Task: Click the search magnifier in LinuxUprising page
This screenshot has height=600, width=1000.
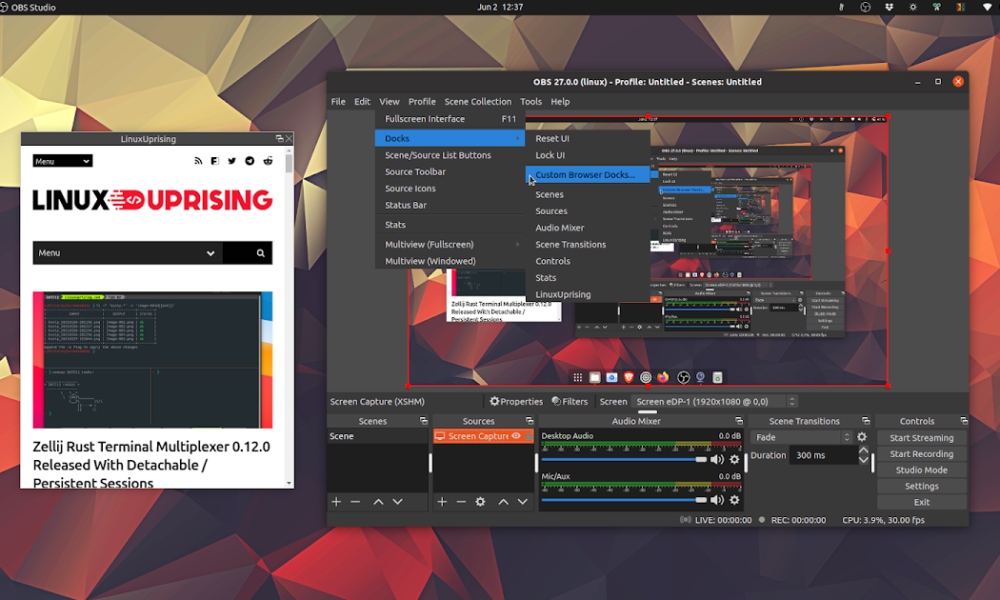Action: [x=260, y=253]
